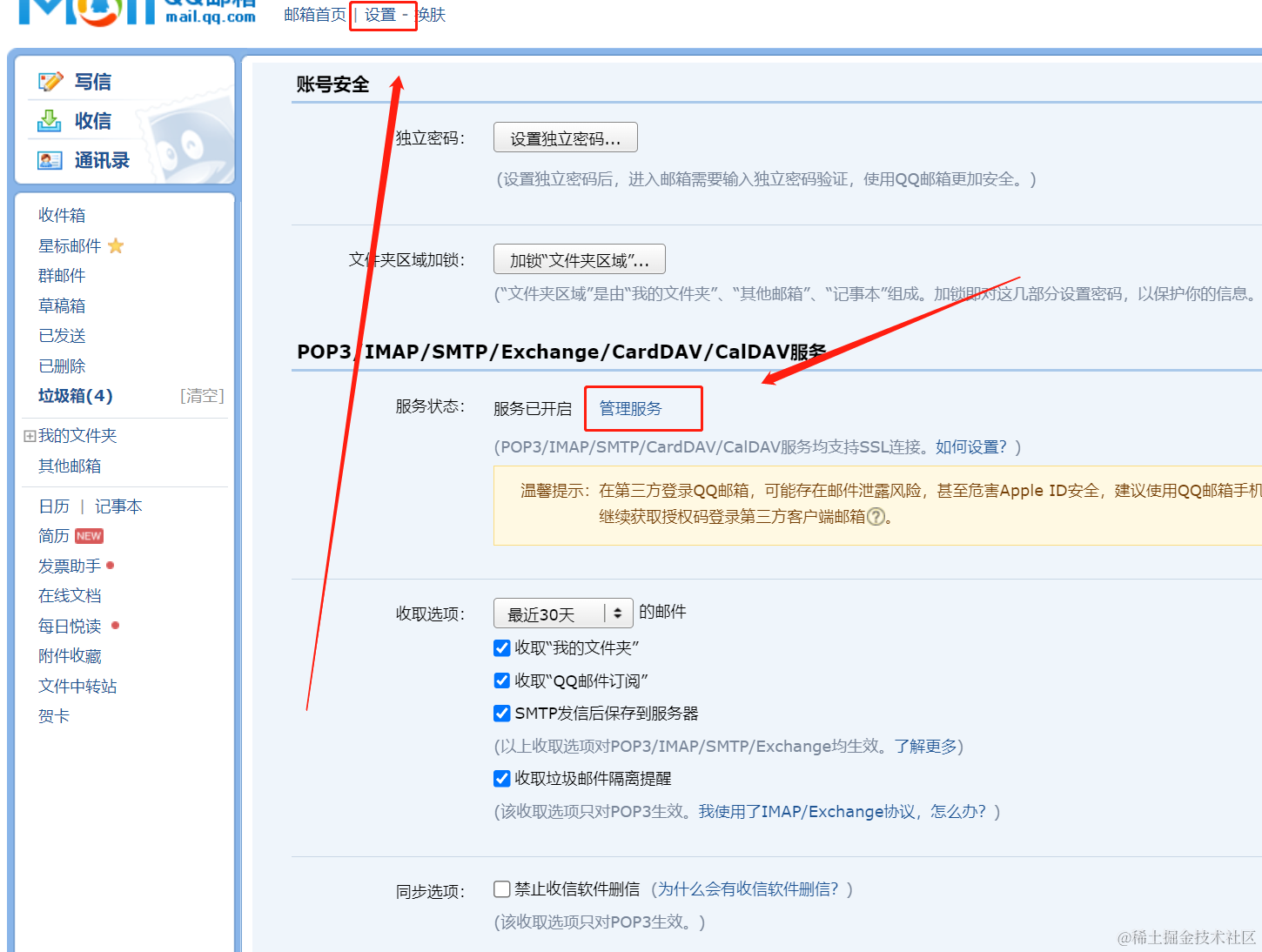Open 设置 in top navigation
1262x952 pixels.
(x=380, y=15)
